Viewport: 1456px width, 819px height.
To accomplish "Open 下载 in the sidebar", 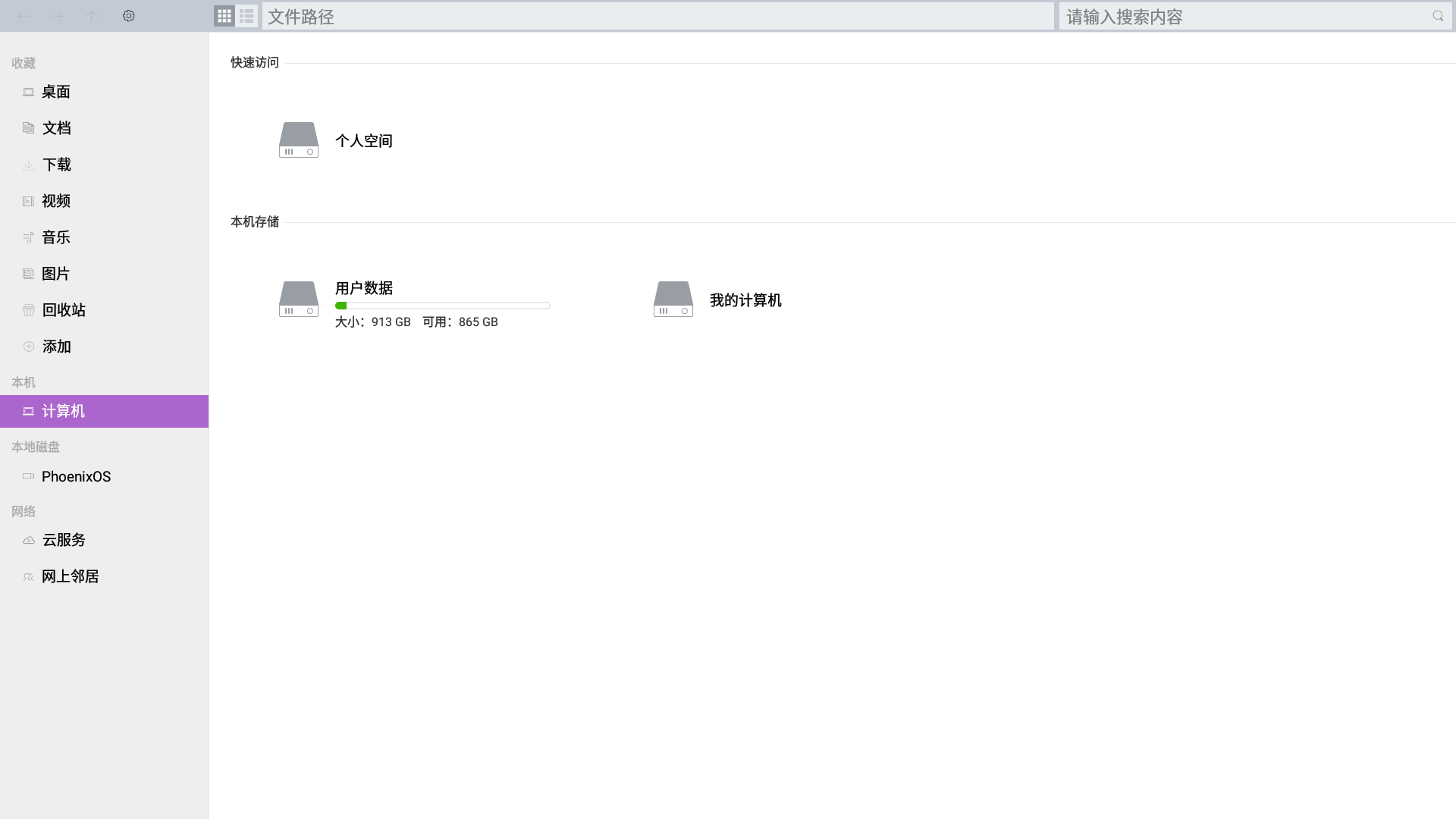I will (104, 165).
